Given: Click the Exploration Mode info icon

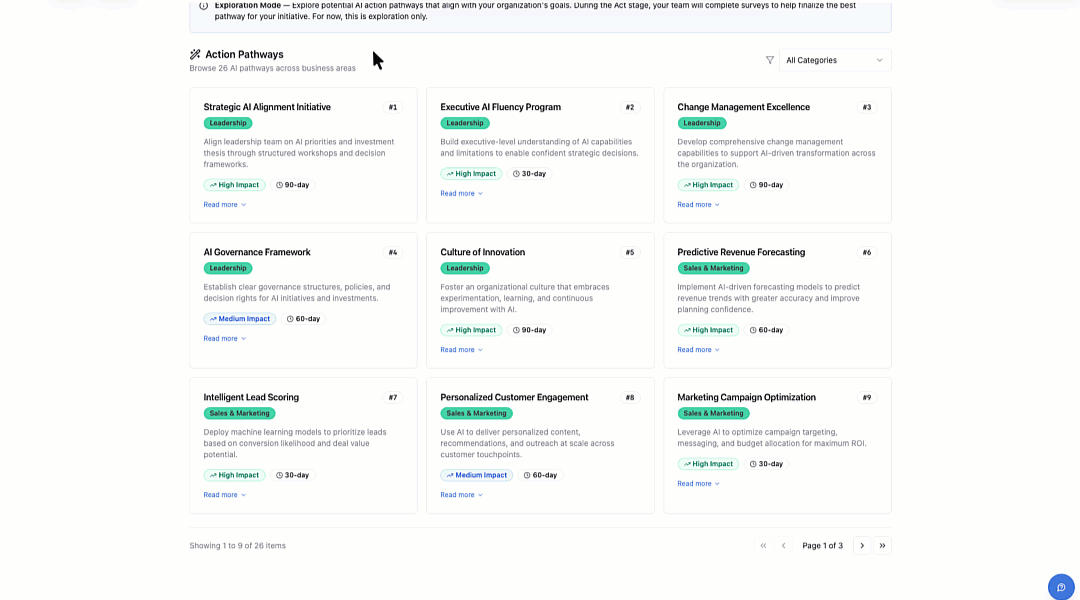Looking at the screenshot, I should (x=204, y=5).
